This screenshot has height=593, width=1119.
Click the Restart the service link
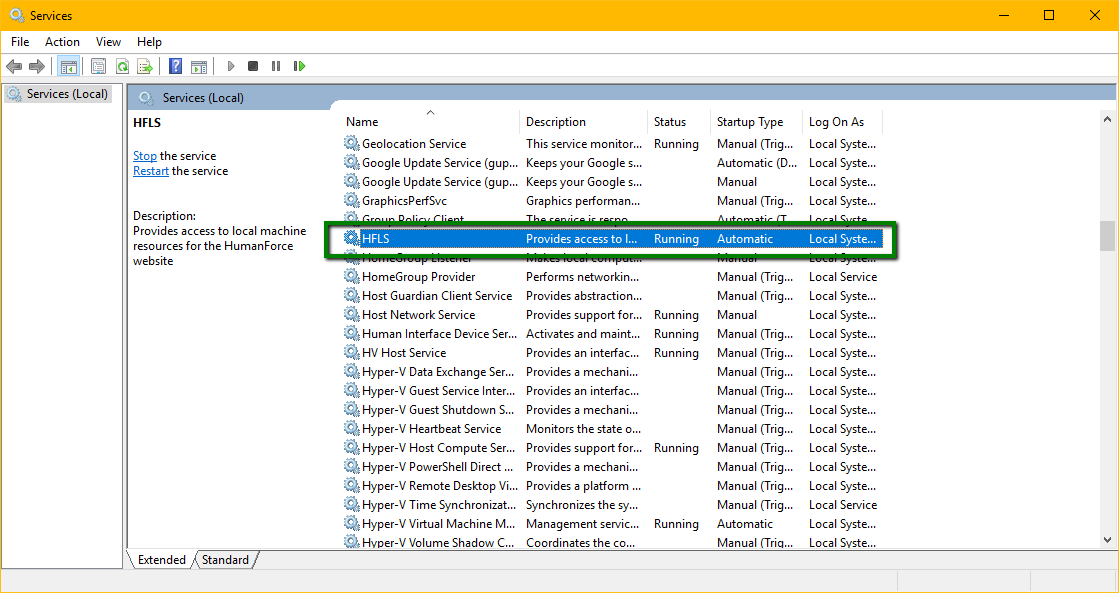(151, 171)
